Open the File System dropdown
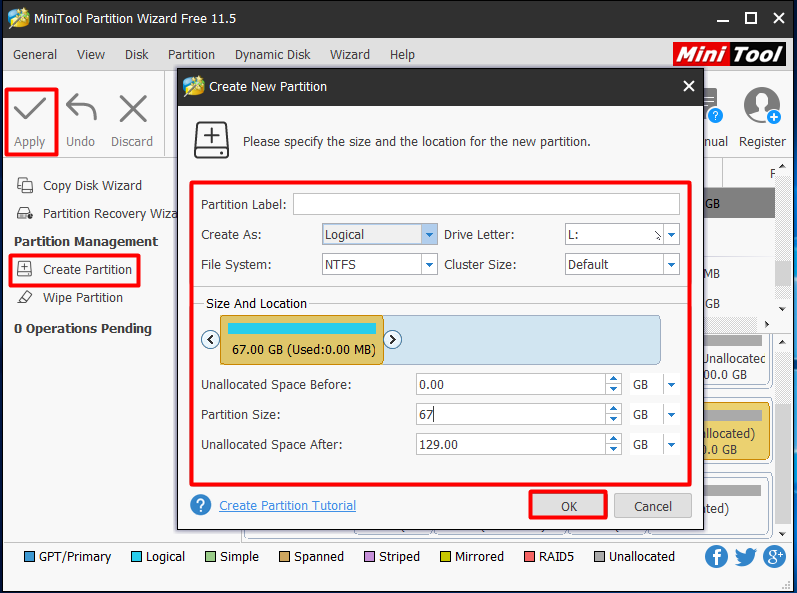Screen dimensions: 797x593 click(429, 265)
